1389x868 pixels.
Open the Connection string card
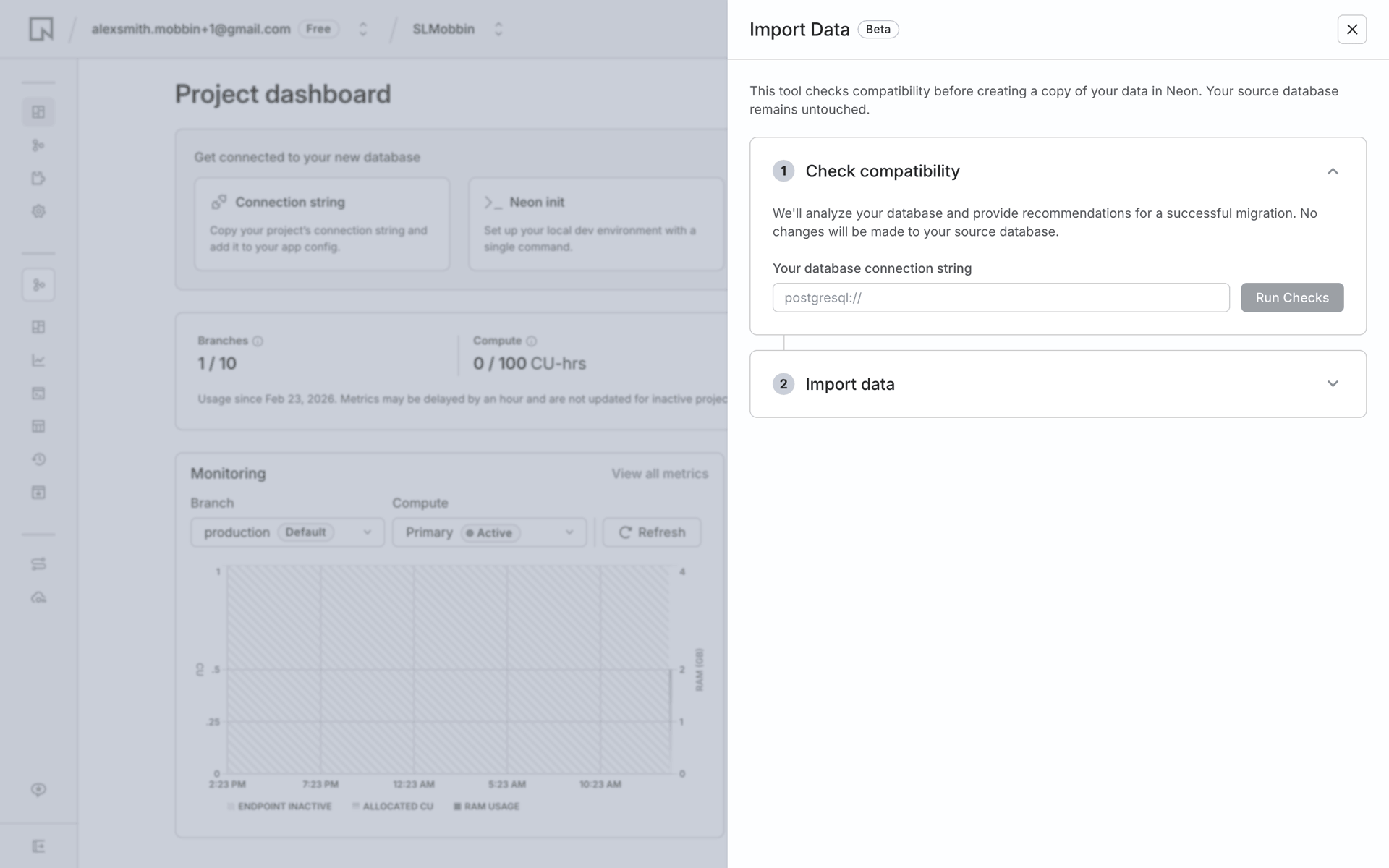(x=322, y=224)
